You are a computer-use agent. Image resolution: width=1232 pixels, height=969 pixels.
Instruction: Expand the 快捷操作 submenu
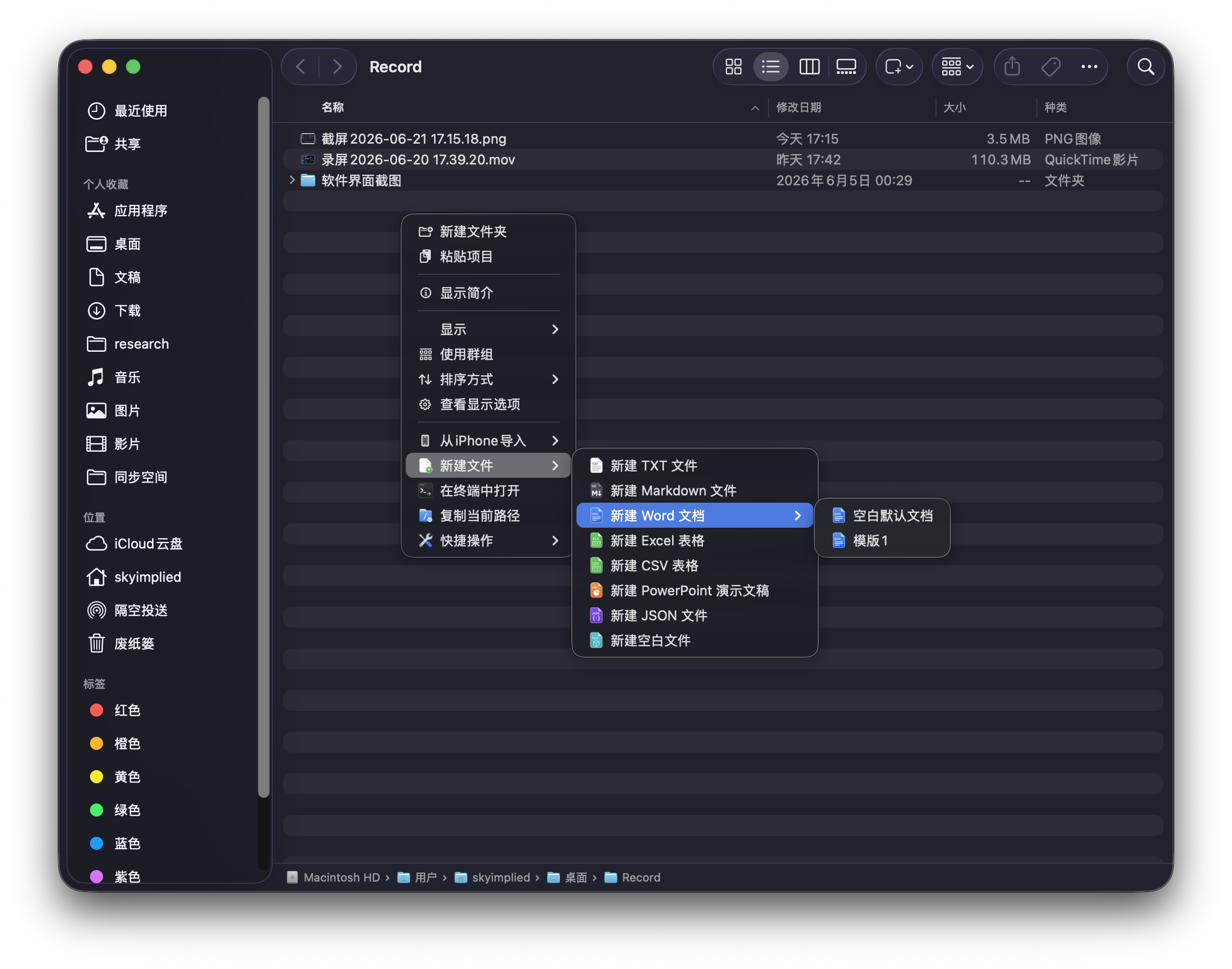[x=489, y=540]
